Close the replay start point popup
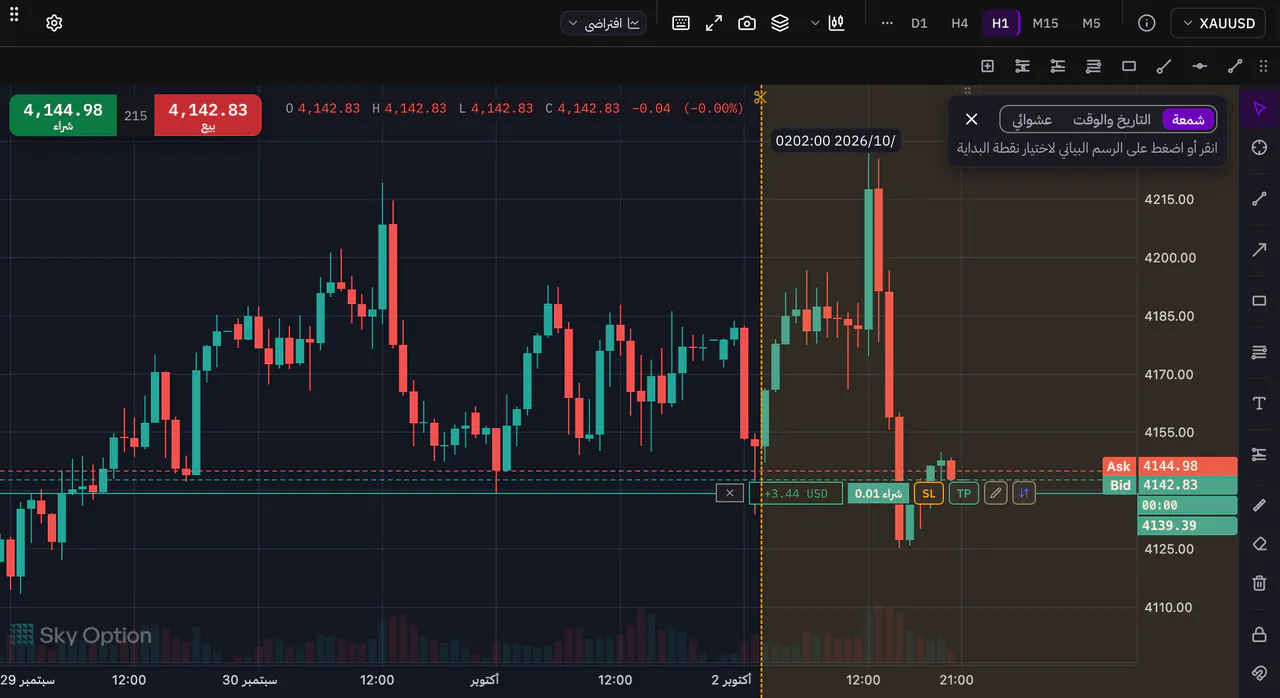The height and width of the screenshot is (698, 1280). pos(971,119)
